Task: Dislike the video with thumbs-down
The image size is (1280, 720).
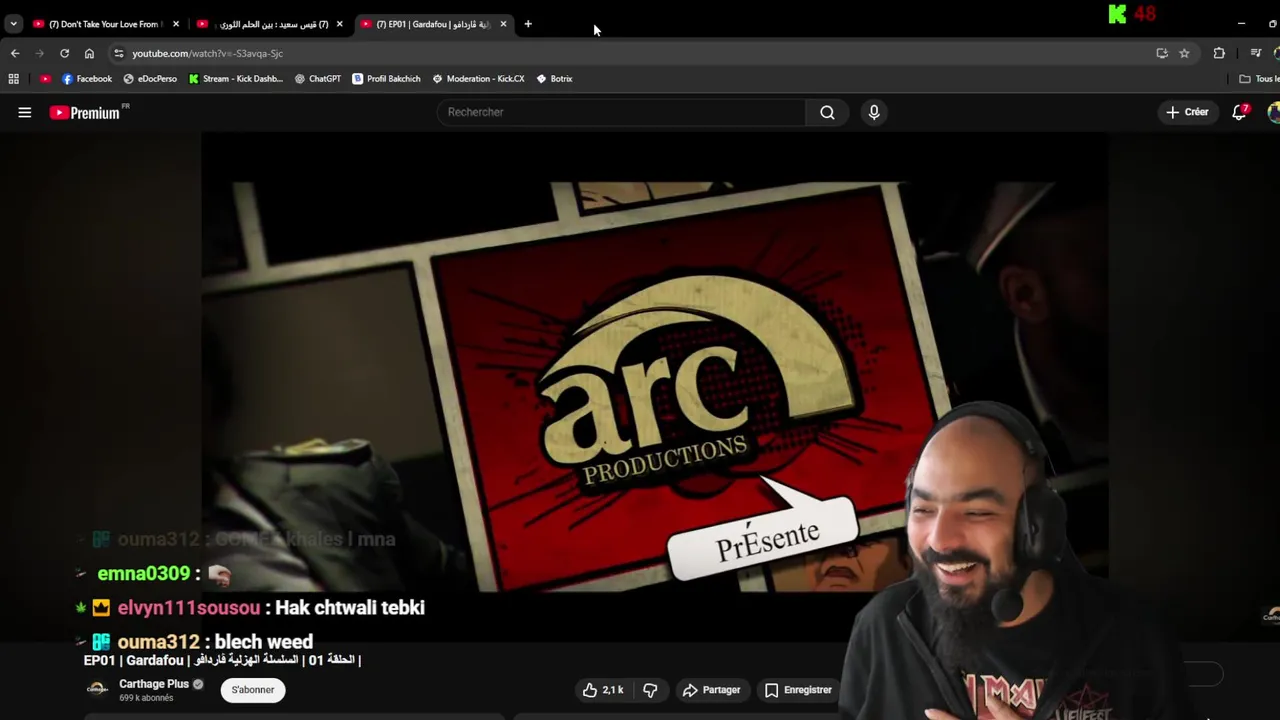Action: coord(650,690)
